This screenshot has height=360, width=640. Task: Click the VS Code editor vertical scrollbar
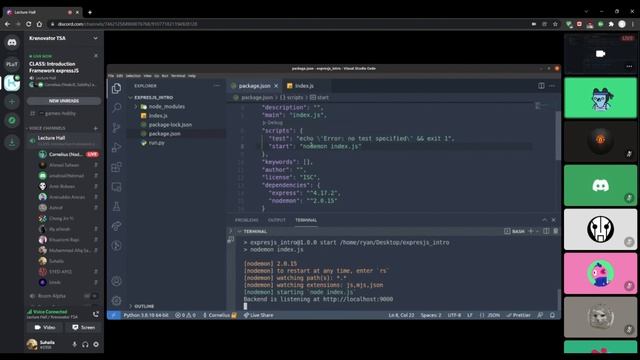tap(558, 135)
